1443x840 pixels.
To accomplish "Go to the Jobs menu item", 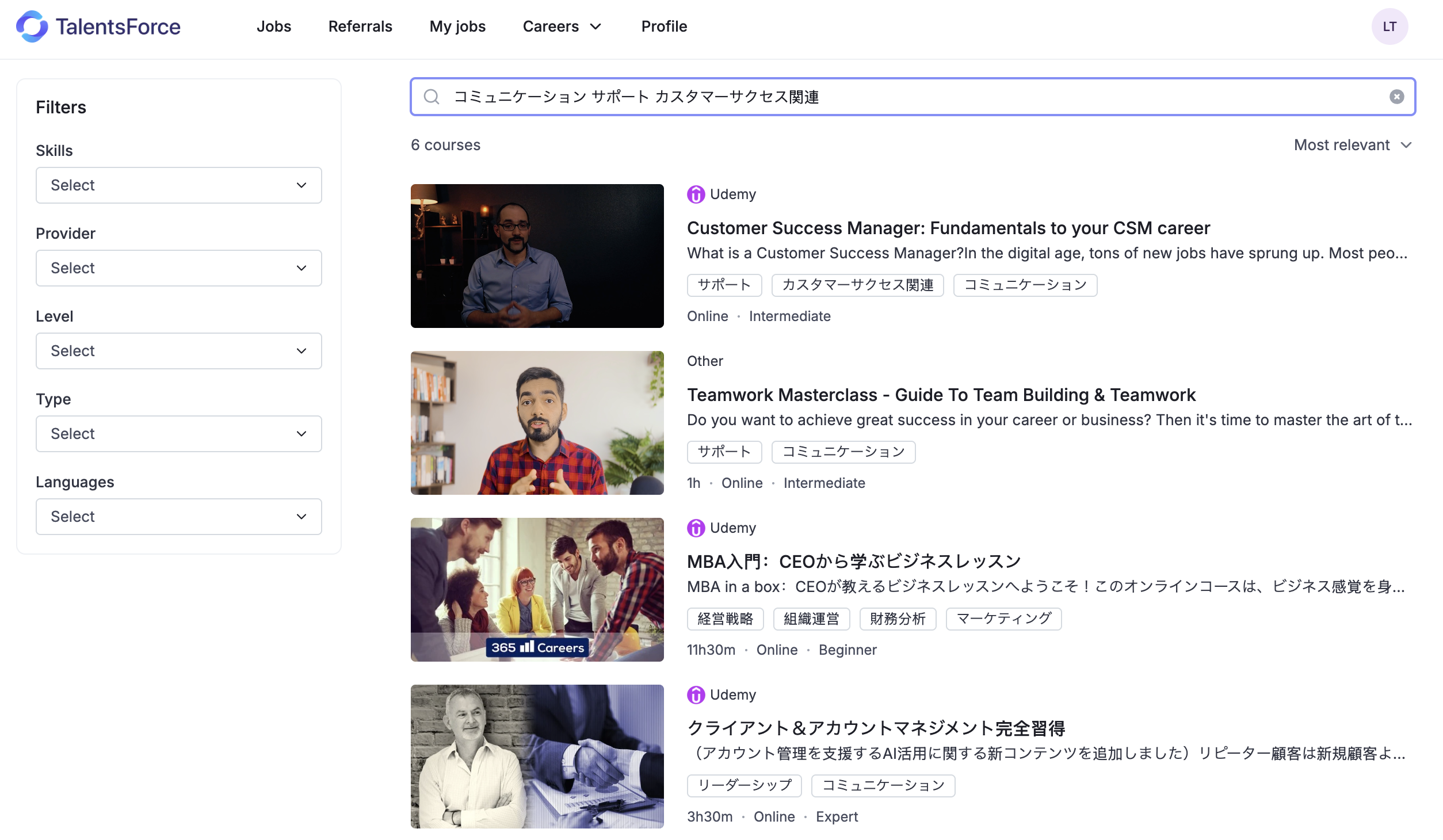I will click(274, 26).
